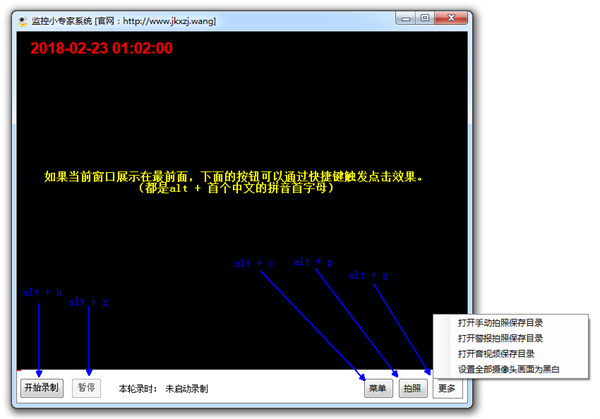600x419 pixels.
Task: Click the 未启动录制 recording status text
Action: tap(187, 388)
